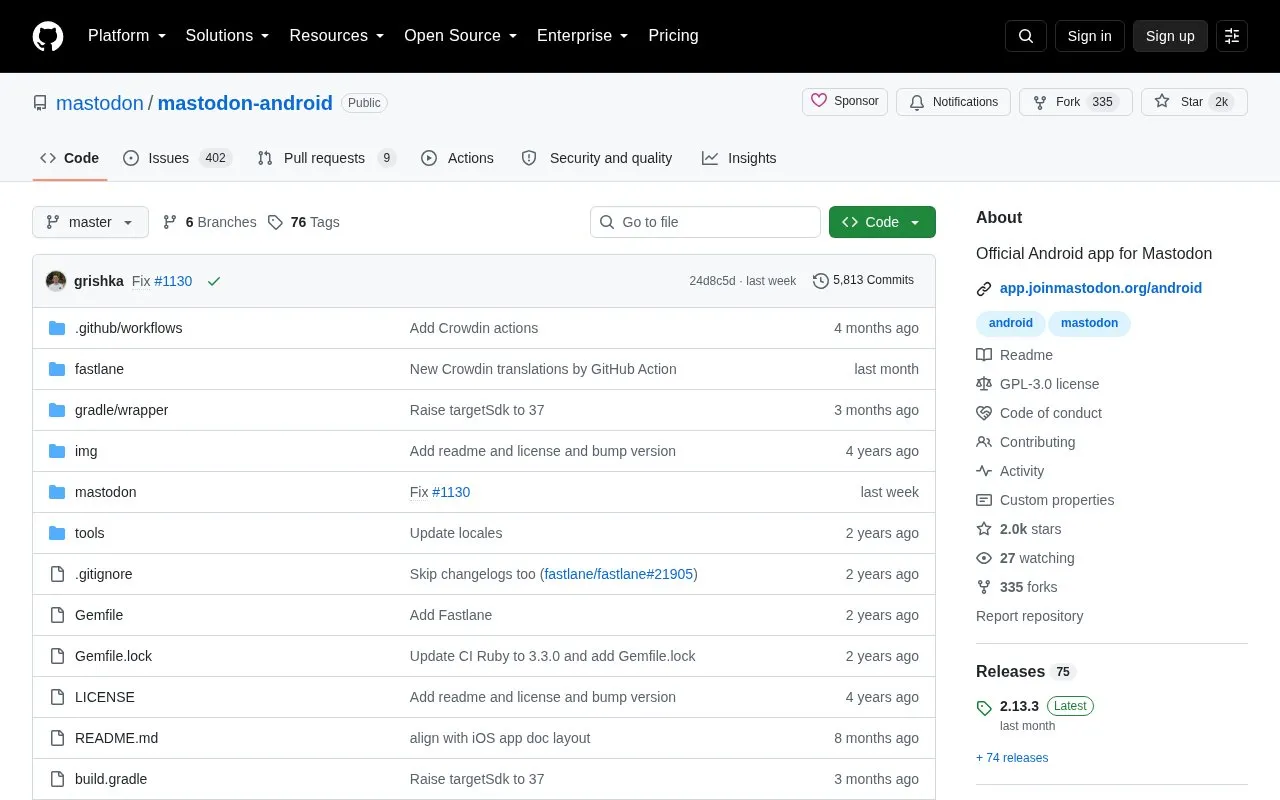
Task: Fork the mastodon-android repository
Action: tap(1075, 102)
